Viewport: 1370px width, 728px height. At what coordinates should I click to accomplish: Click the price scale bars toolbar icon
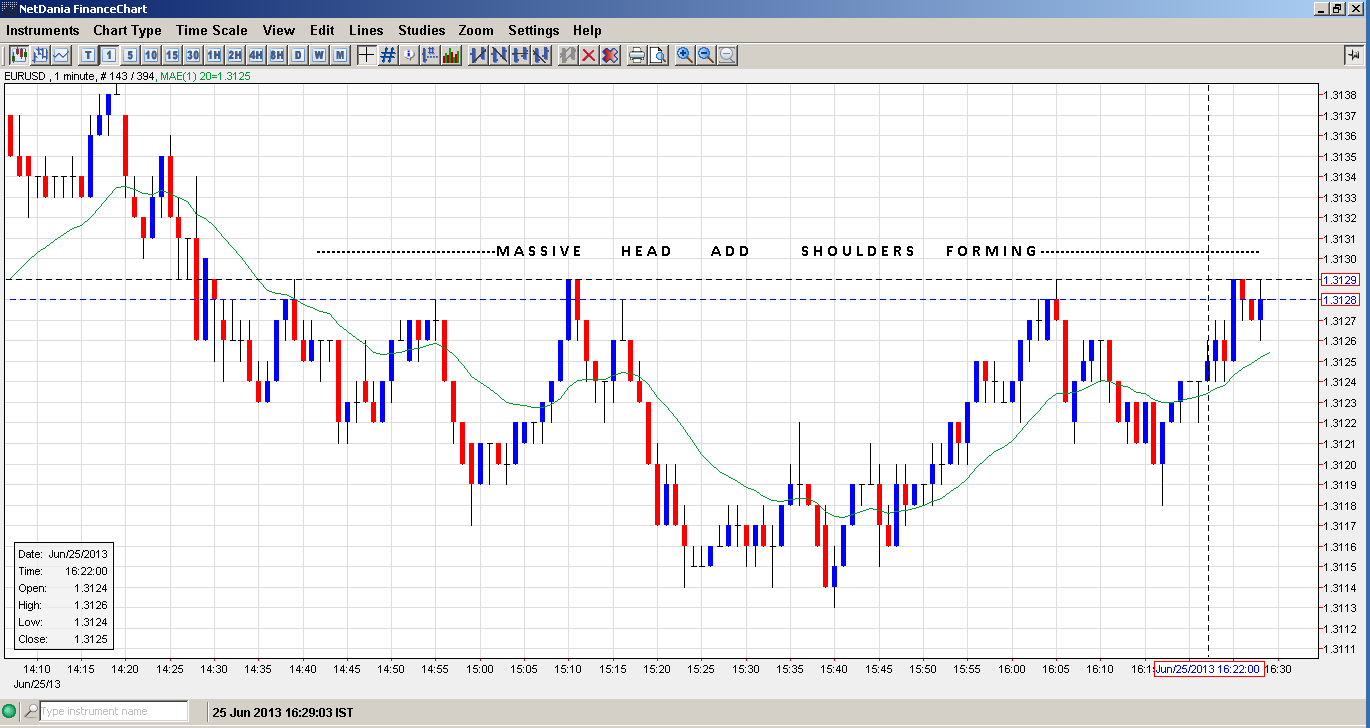click(x=430, y=55)
